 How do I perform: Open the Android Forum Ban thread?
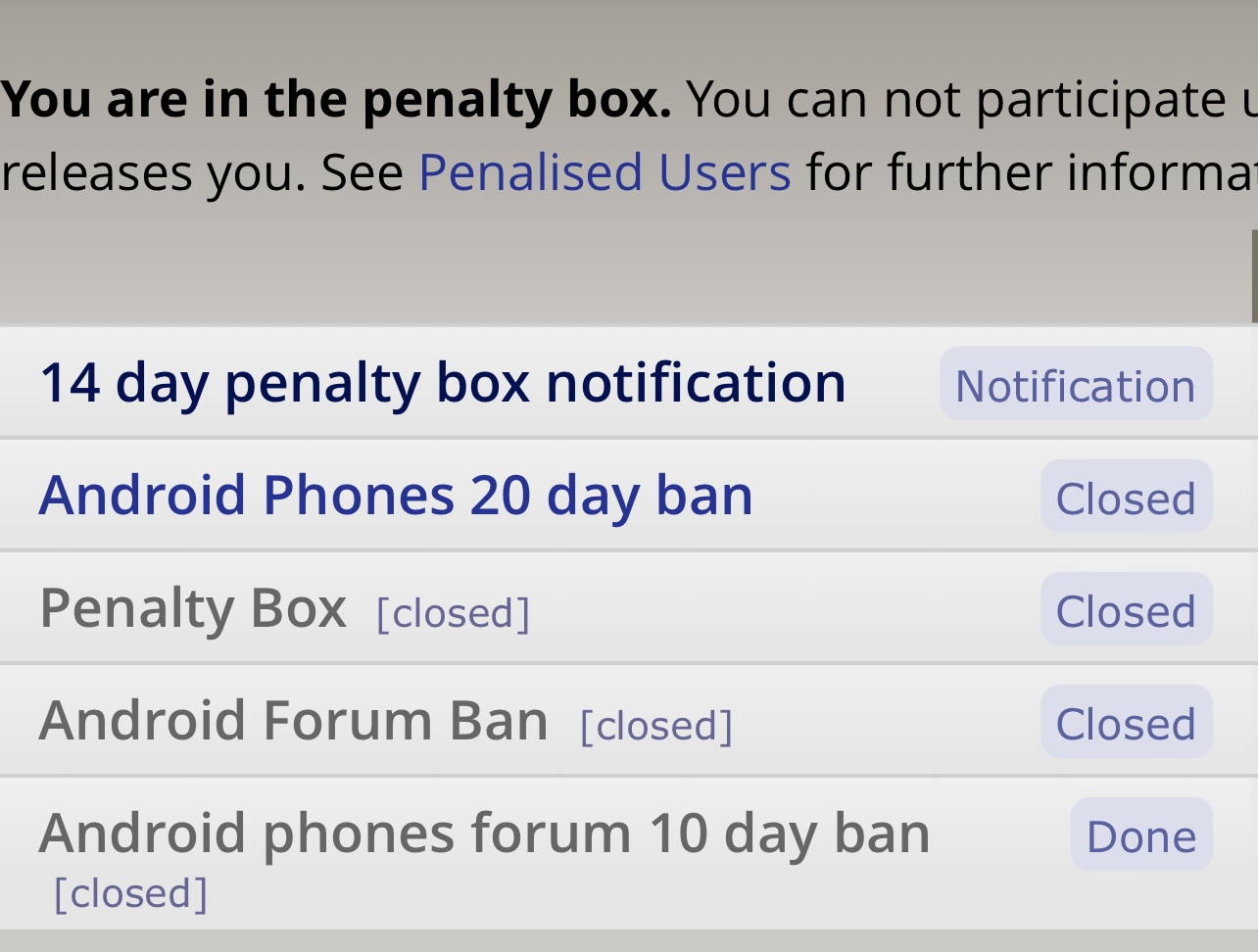coord(293,720)
